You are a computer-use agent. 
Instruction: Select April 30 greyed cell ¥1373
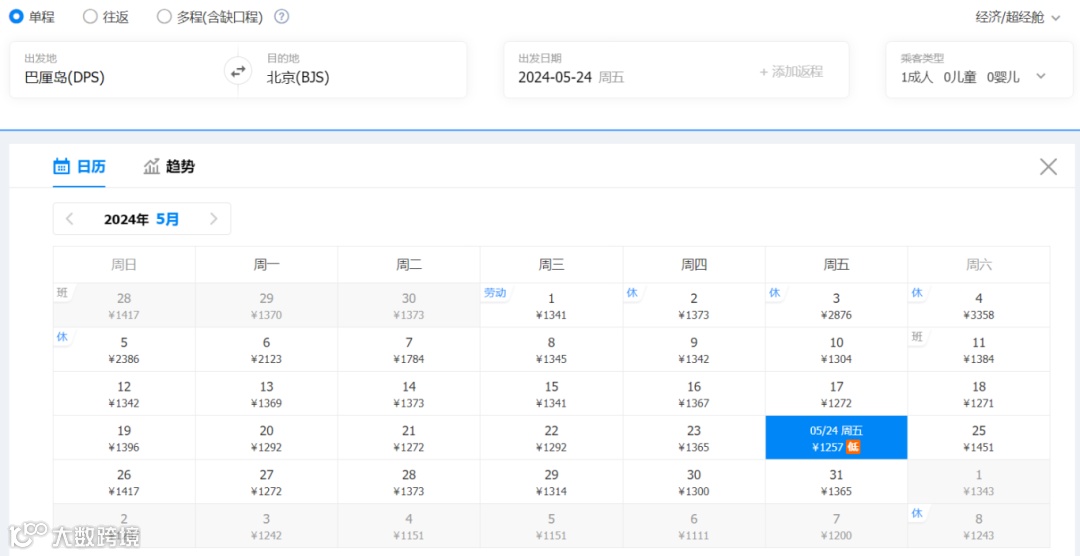(x=409, y=305)
